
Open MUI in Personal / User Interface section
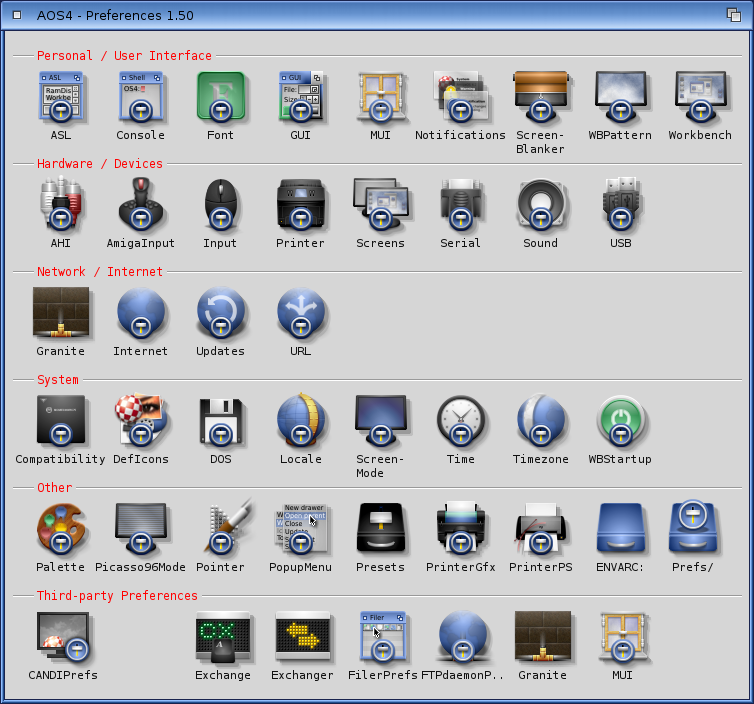(380, 97)
